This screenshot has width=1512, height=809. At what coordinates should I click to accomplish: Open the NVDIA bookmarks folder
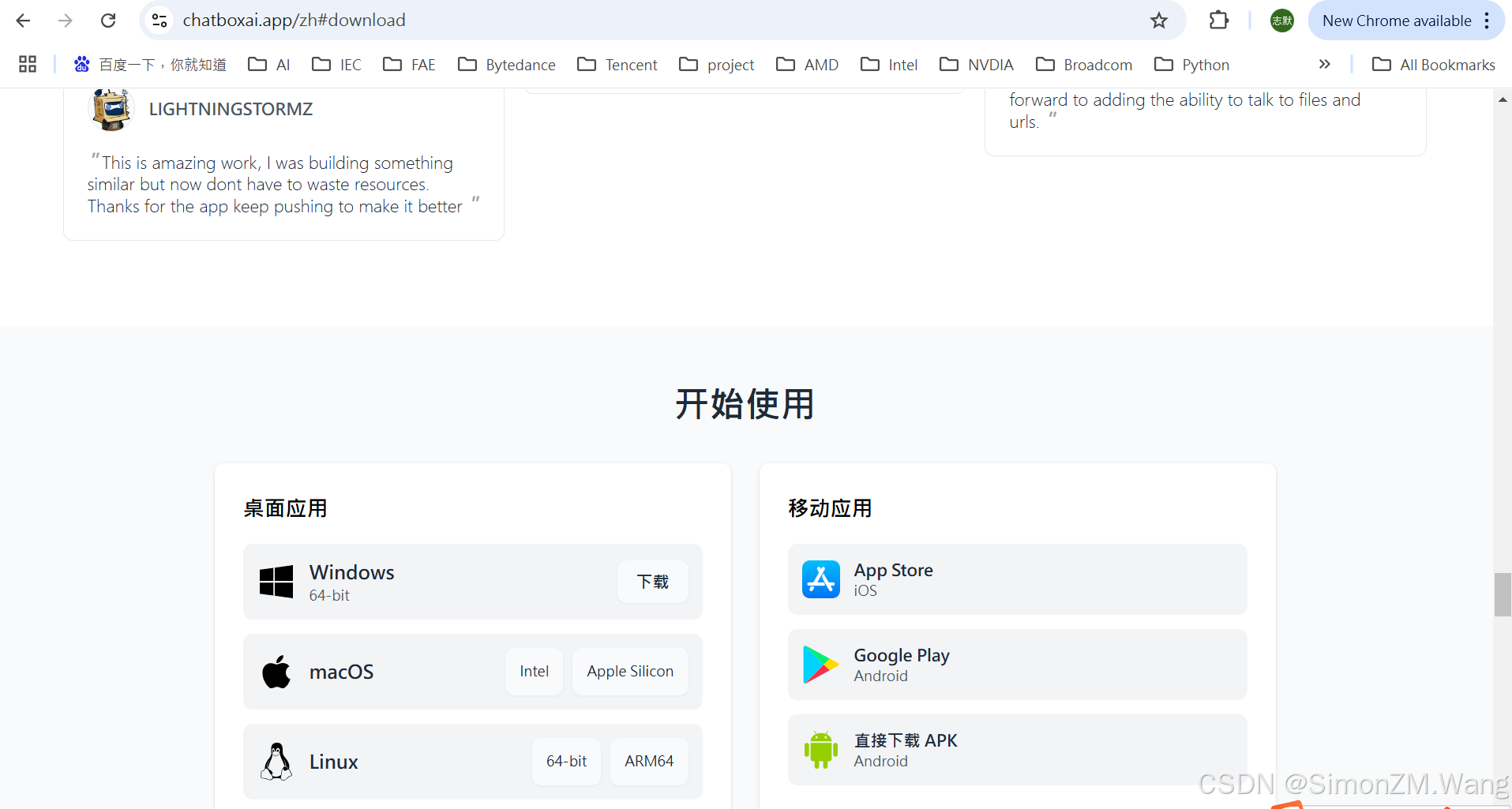(x=977, y=65)
